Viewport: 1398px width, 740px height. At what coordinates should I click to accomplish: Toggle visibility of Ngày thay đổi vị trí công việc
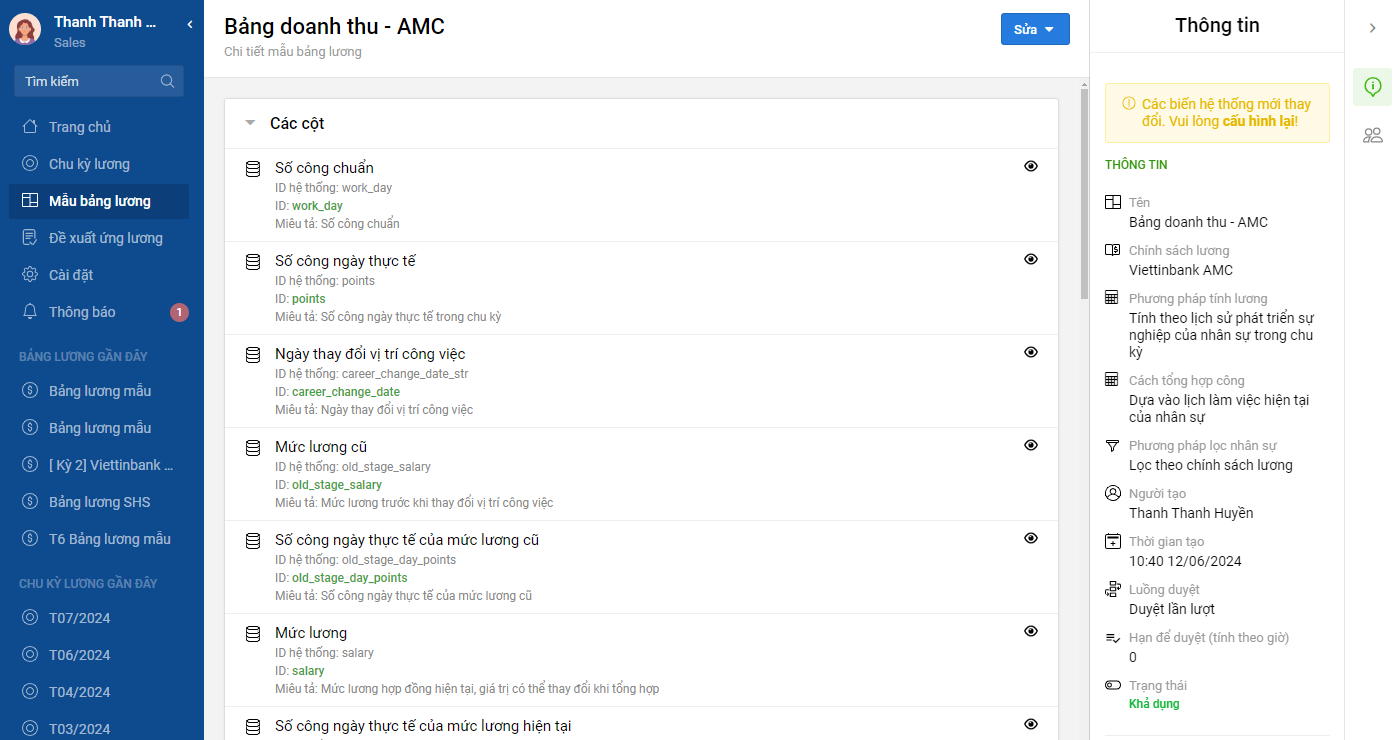coord(1031,352)
